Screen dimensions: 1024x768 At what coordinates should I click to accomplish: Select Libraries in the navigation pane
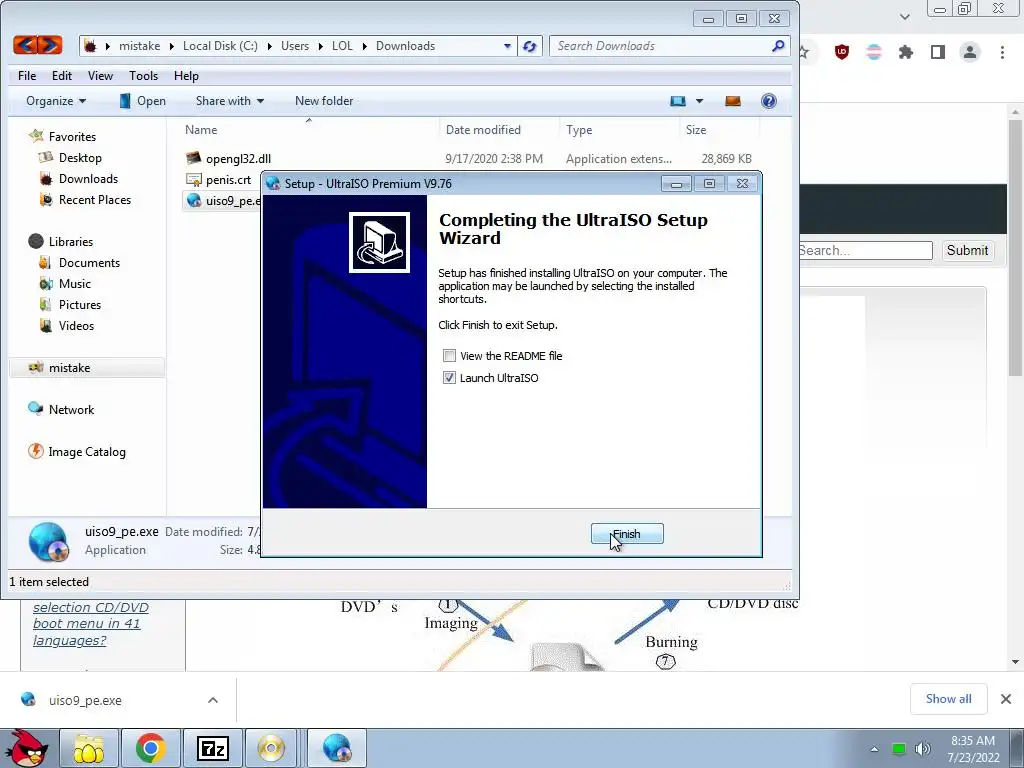point(61,241)
